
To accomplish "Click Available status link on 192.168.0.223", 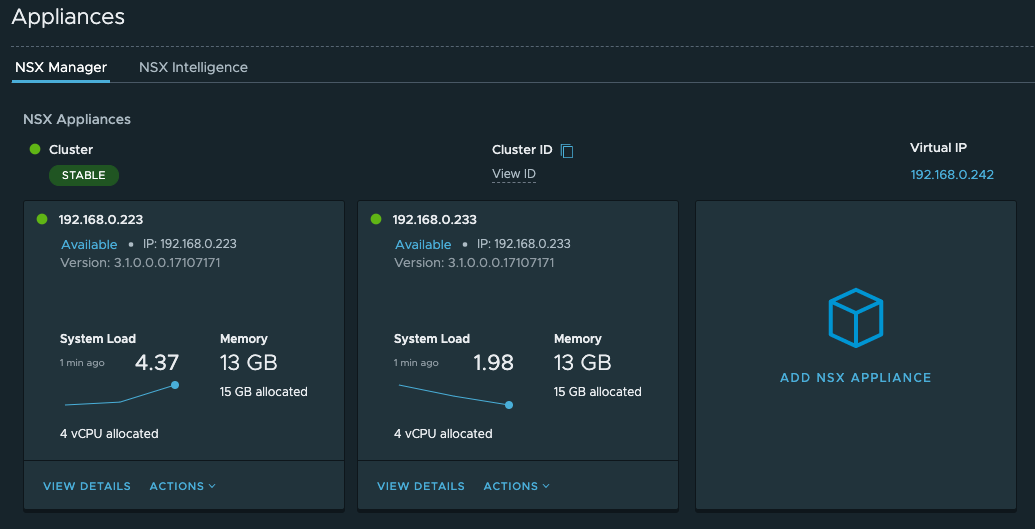I will point(89,244).
